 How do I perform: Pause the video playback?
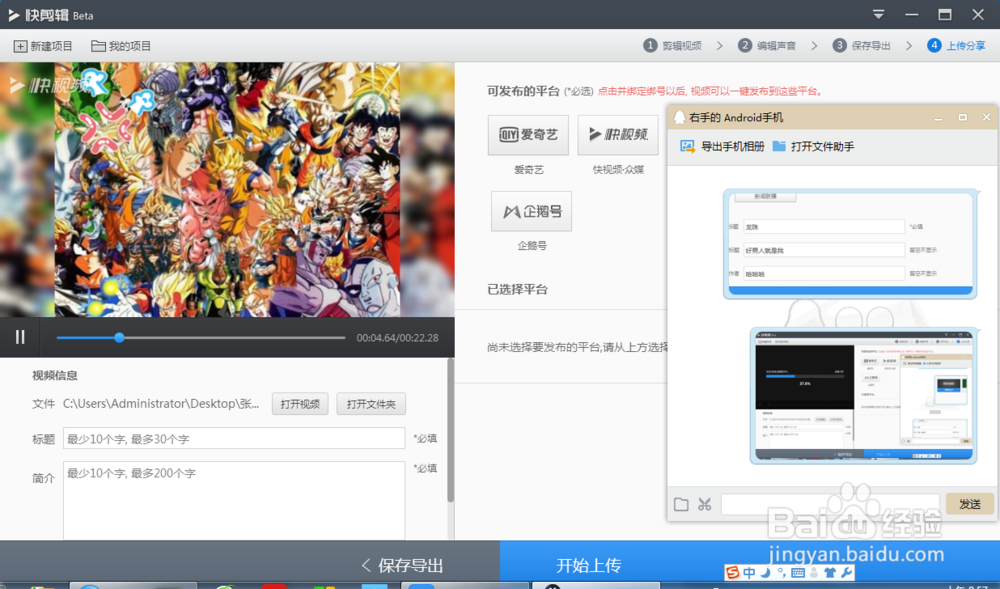click(20, 337)
